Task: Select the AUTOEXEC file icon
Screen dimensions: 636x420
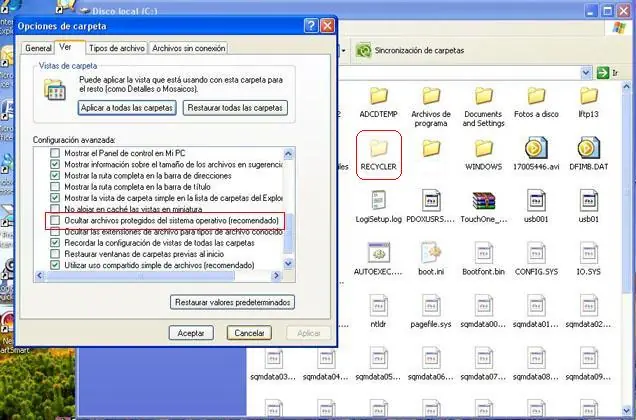Action: [x=378, y=253]
